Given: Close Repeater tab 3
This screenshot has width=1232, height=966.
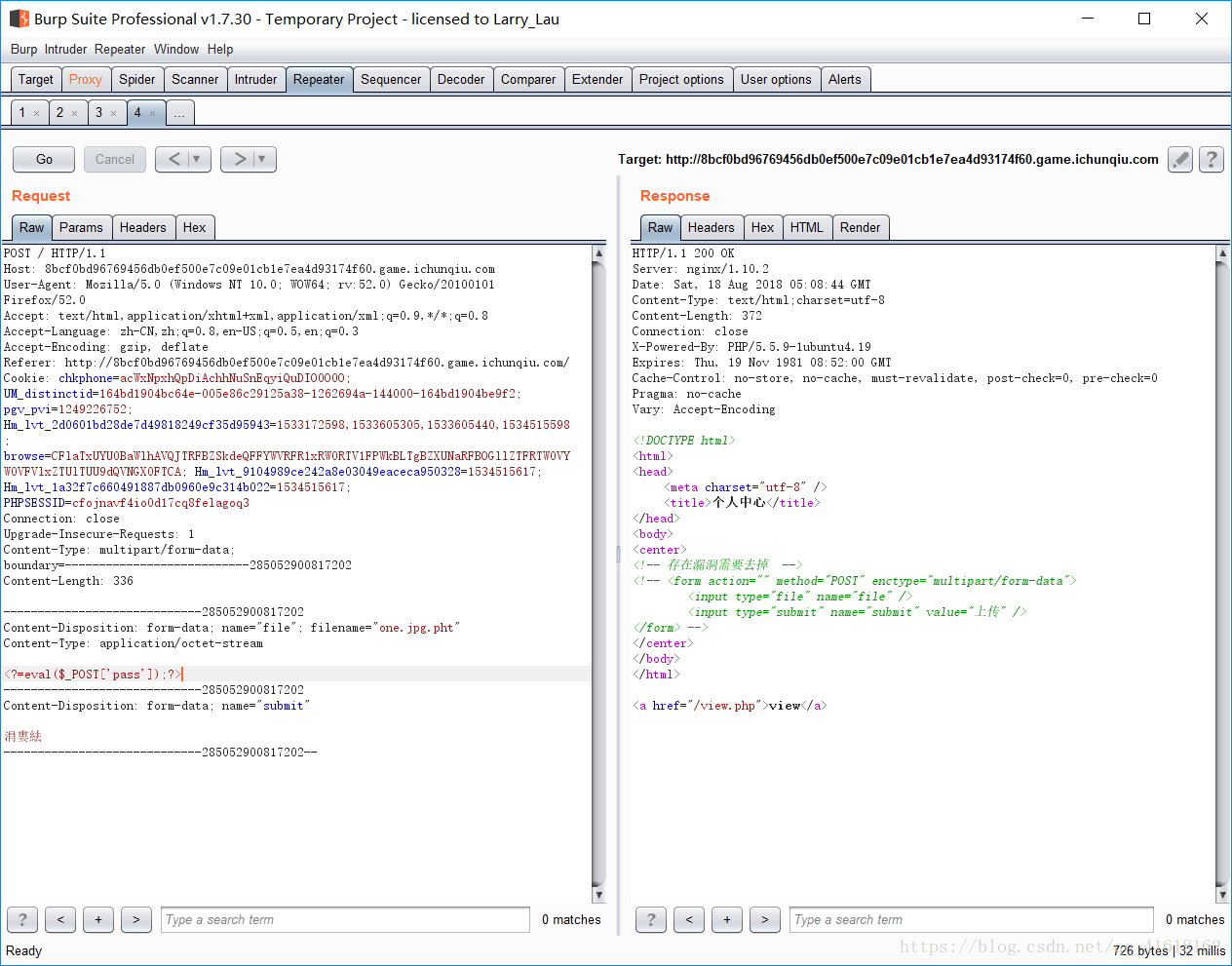Looking at the screenshot, I should tap(114, 113).
